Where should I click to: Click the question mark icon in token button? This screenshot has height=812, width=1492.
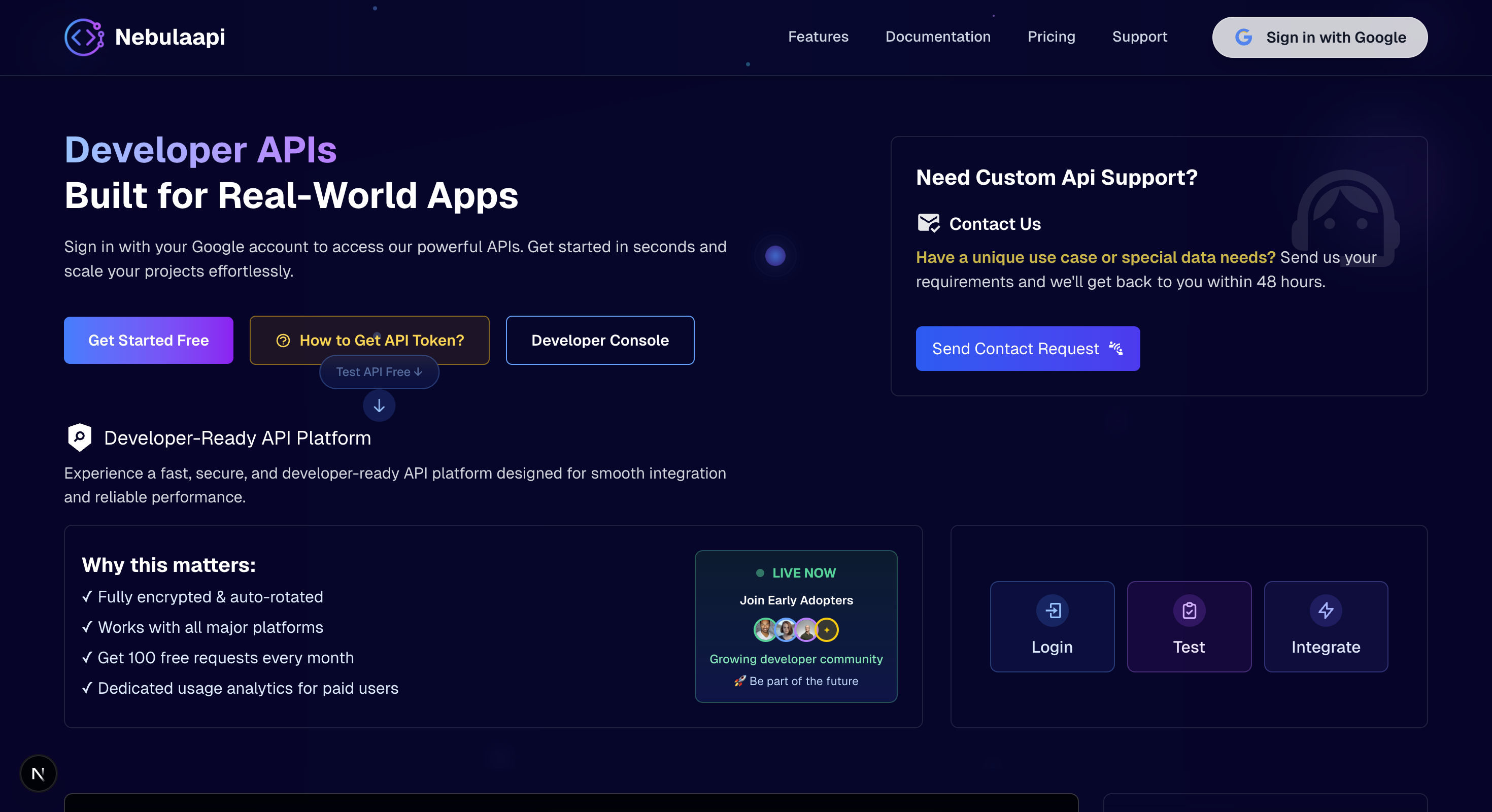[x=283, y=341]
